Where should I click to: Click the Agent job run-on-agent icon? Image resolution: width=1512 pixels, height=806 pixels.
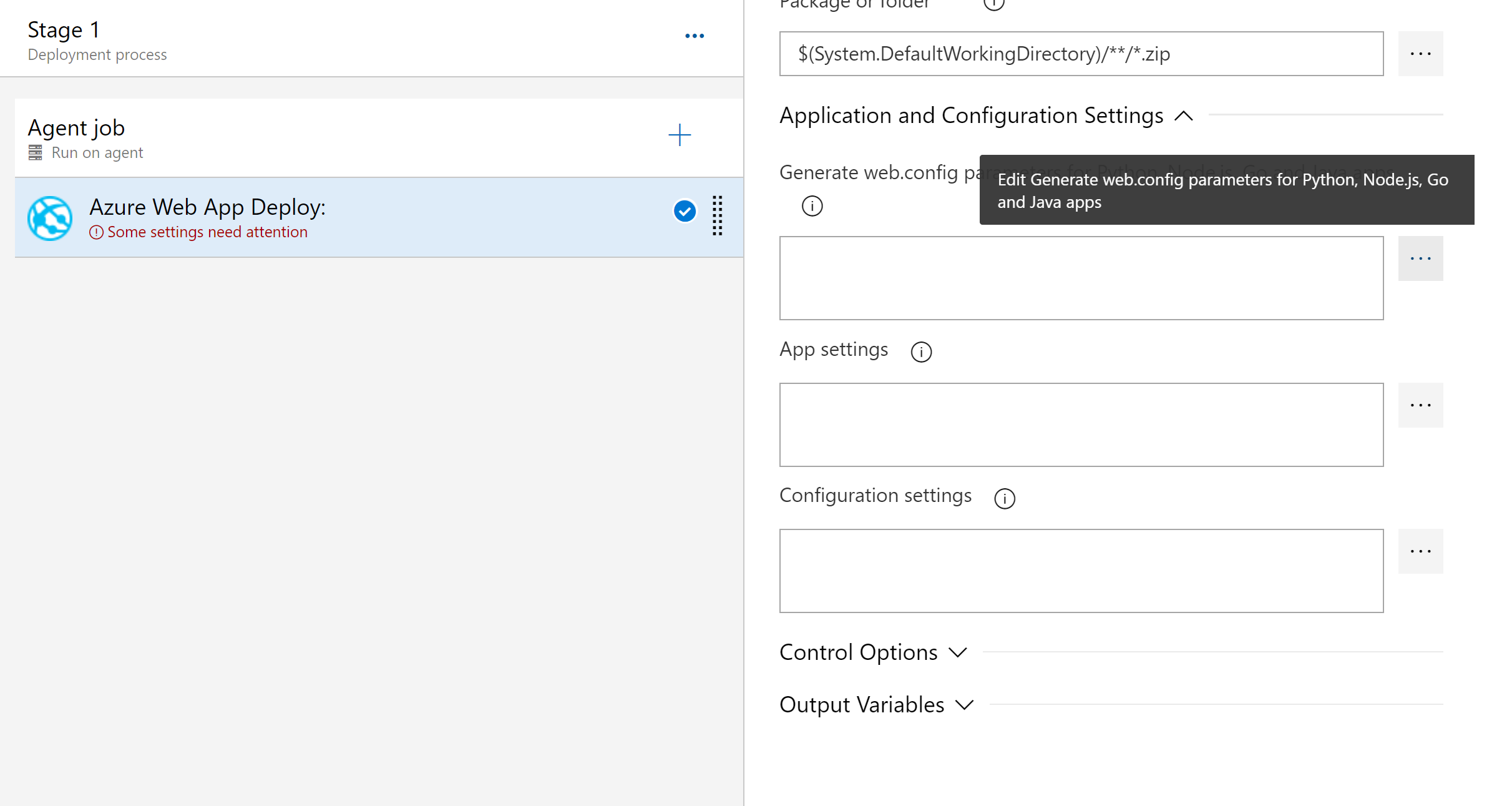[x=36, y=152]
